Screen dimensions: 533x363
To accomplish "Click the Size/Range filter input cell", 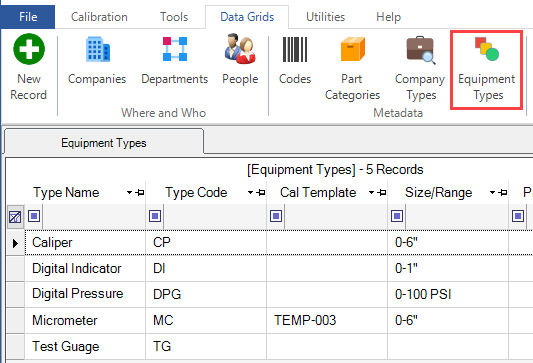I will [x=457, y=217].
